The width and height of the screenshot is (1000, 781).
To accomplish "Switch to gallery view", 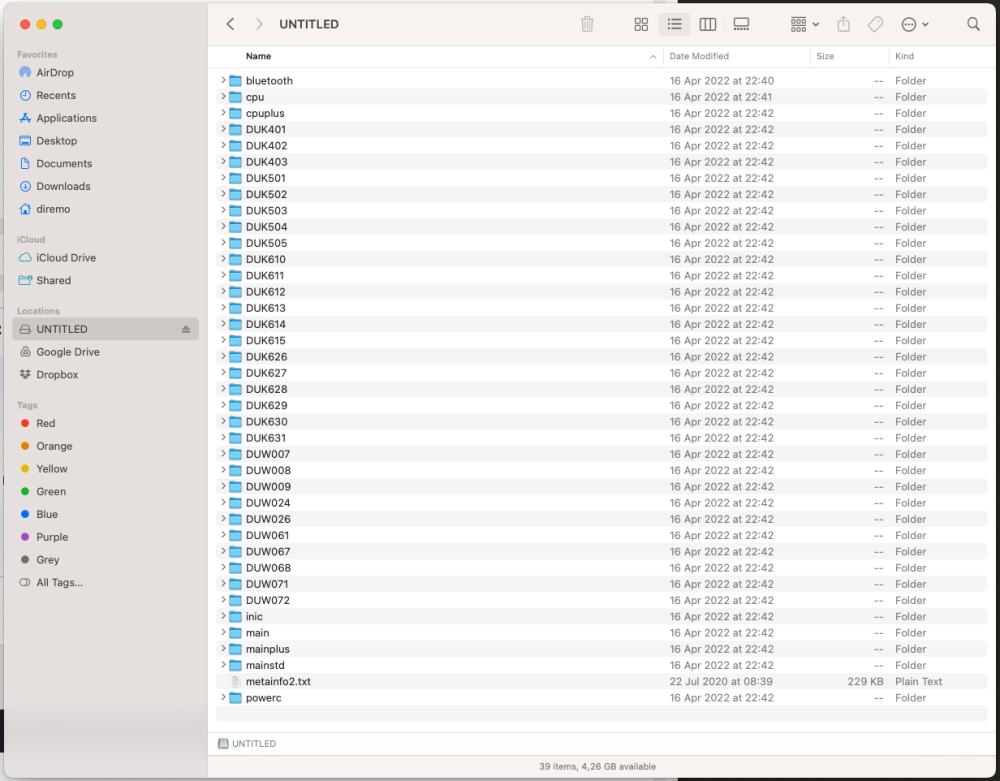I will pyautogui.click(x=741, y=24).
